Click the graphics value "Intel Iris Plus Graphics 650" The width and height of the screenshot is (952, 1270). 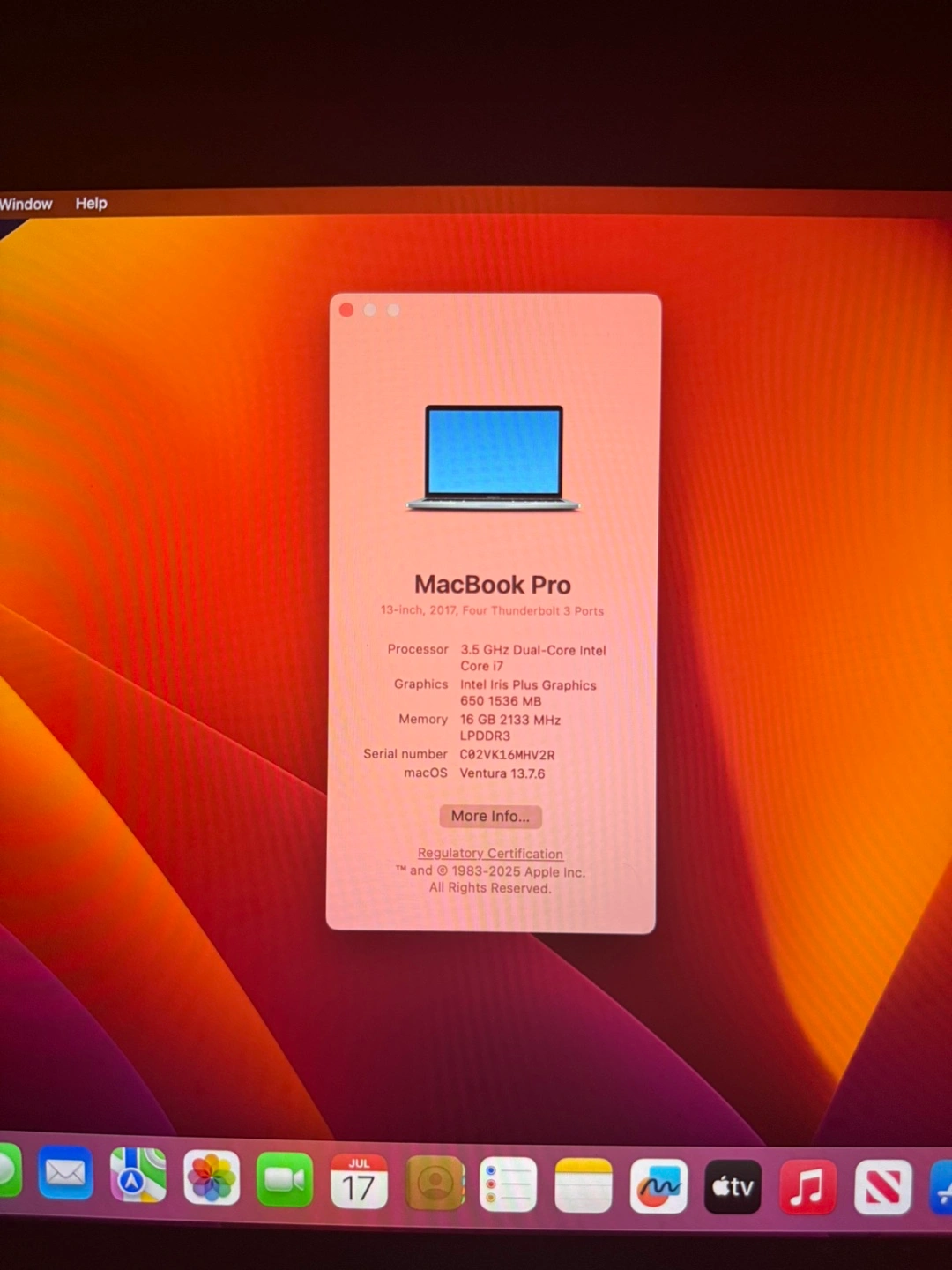[528, 693]
